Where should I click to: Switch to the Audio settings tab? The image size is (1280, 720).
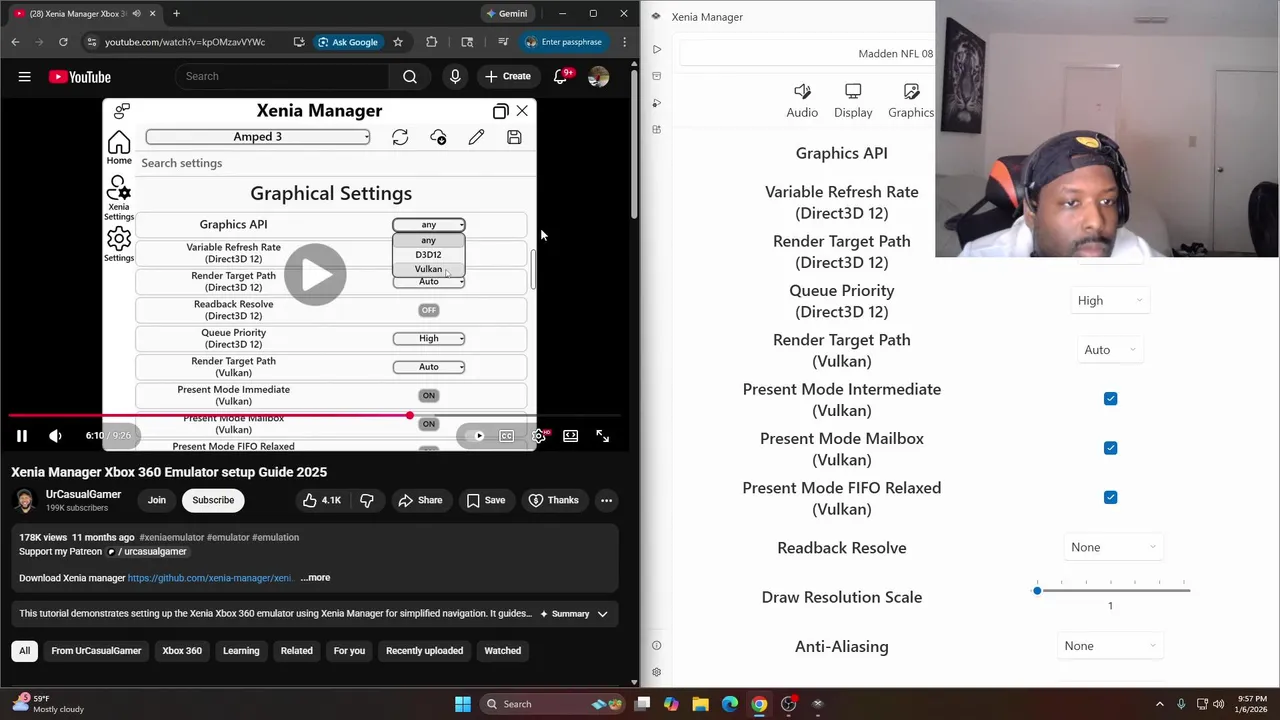802,101
